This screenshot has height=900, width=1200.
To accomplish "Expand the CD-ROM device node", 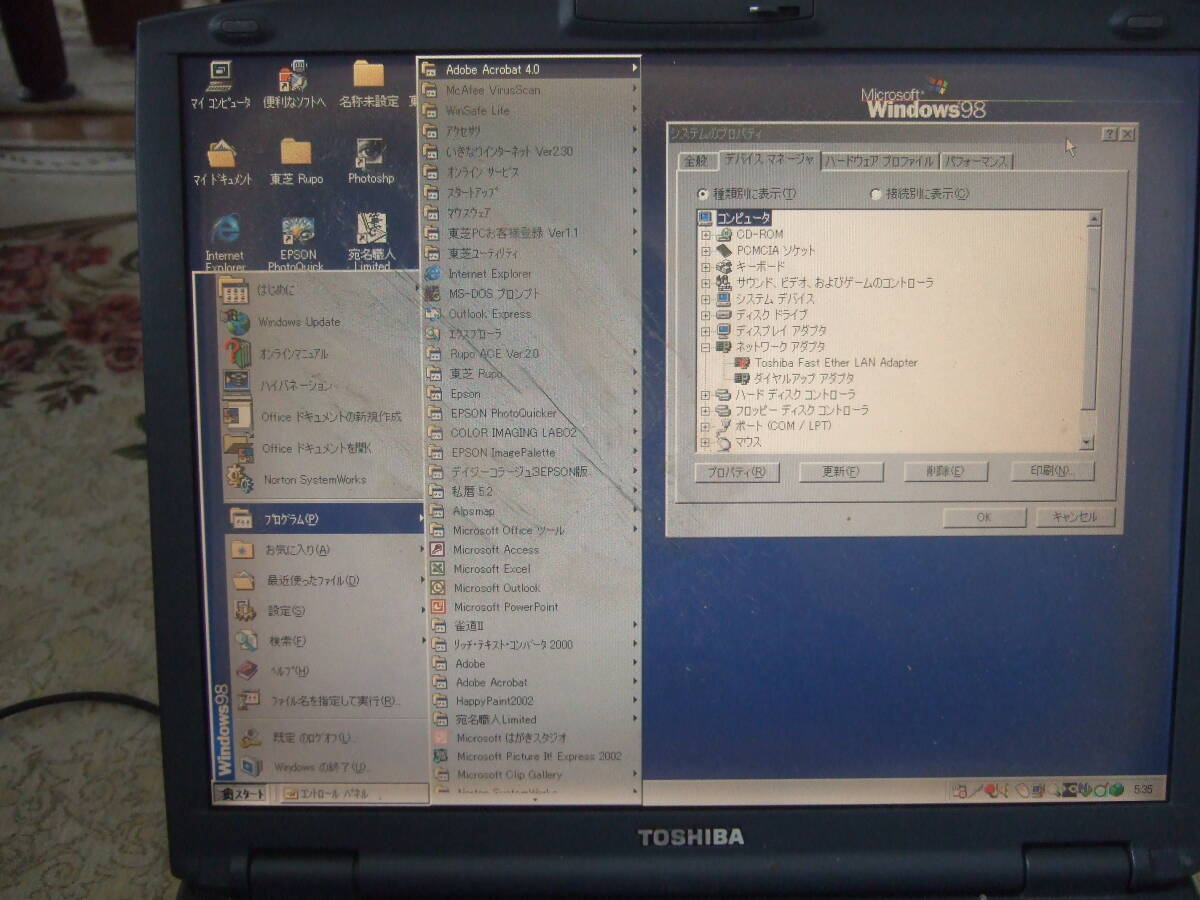I will point(706,235).
